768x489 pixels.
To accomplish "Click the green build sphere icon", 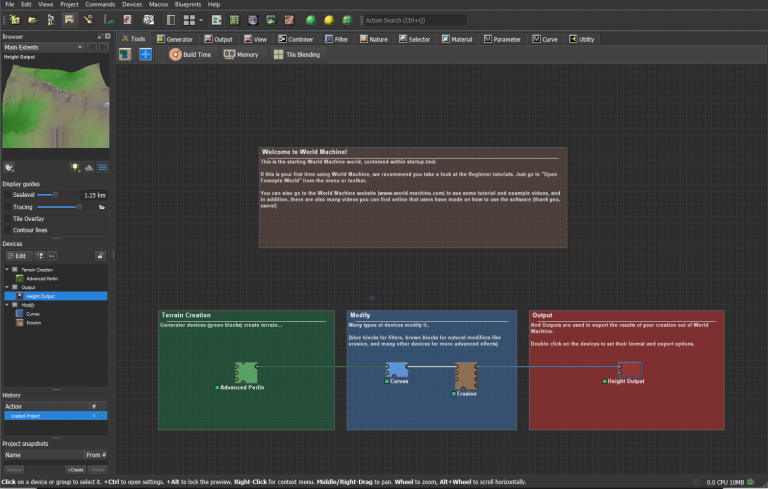I will pyautogui.click(x=311, y=19).
